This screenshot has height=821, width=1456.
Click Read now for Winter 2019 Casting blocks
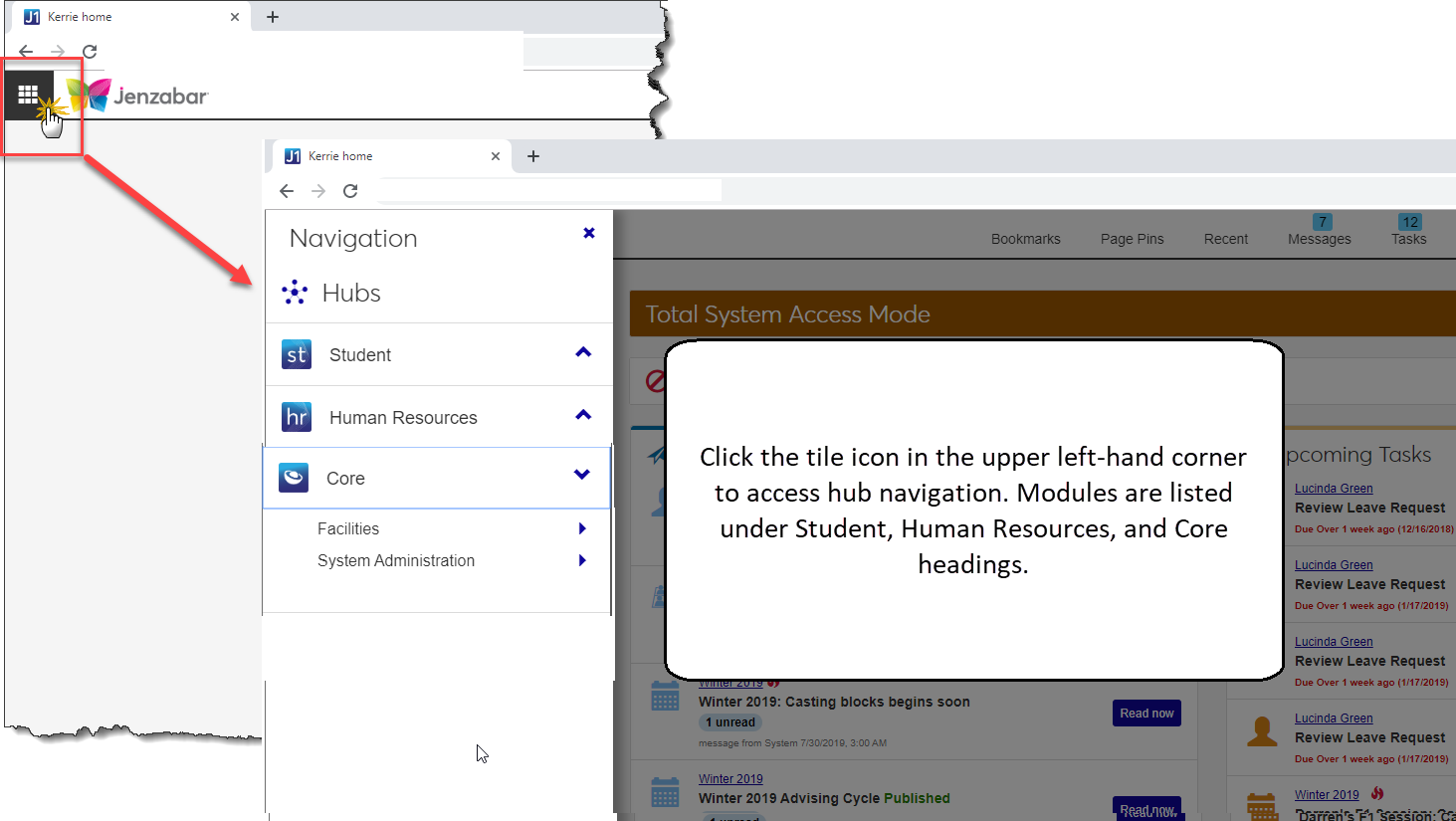point(1145,713)
